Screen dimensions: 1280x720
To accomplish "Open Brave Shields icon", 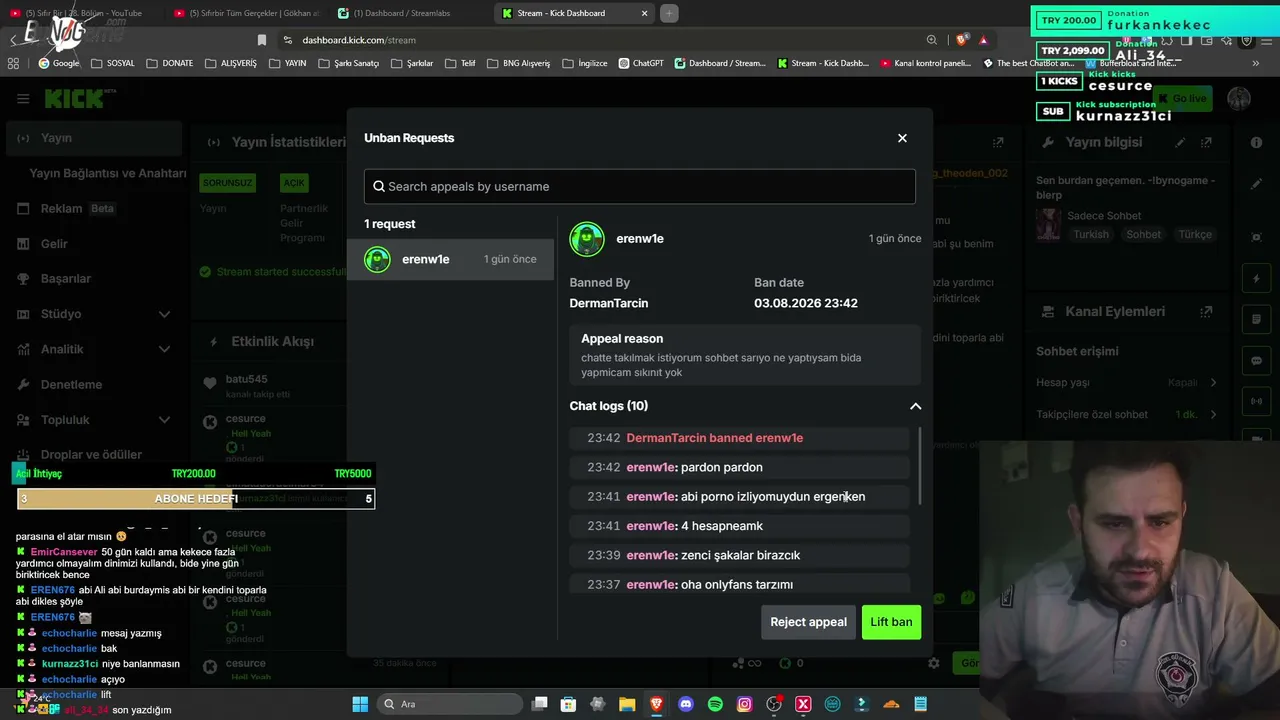I will click(x=962, y=40).
